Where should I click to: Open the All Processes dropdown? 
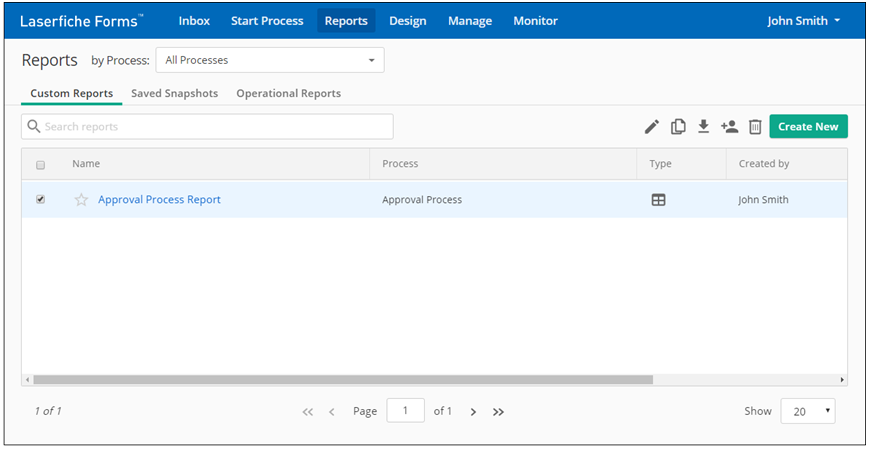(x=270, y=60)
